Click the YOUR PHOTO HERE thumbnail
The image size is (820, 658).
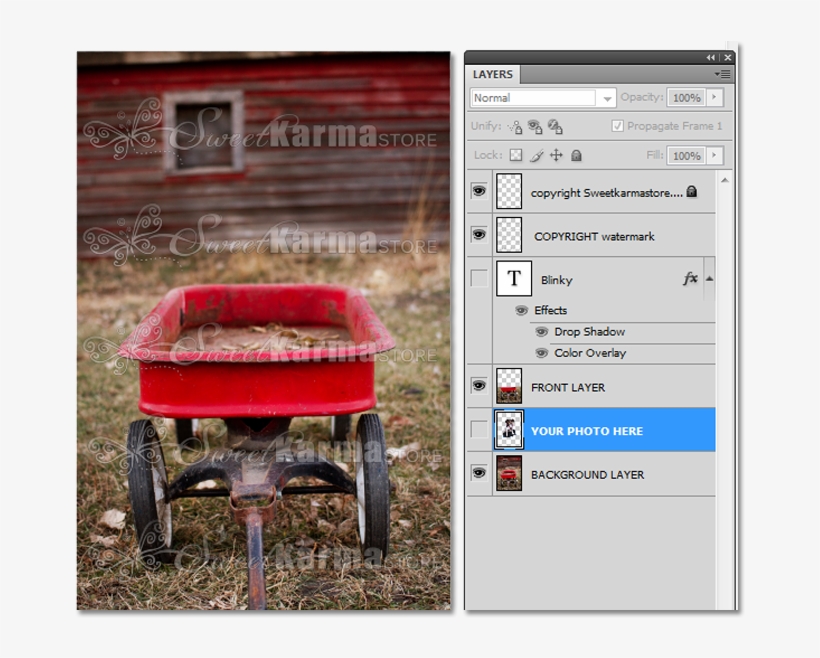(x=509, y=430)
